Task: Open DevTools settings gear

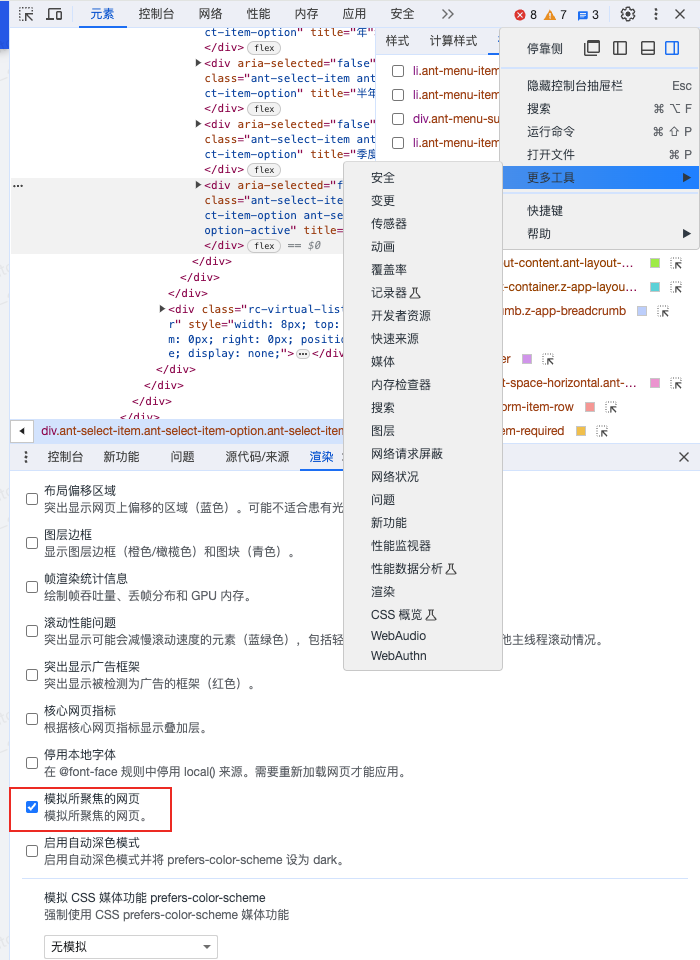Action: tap(628, 14)
